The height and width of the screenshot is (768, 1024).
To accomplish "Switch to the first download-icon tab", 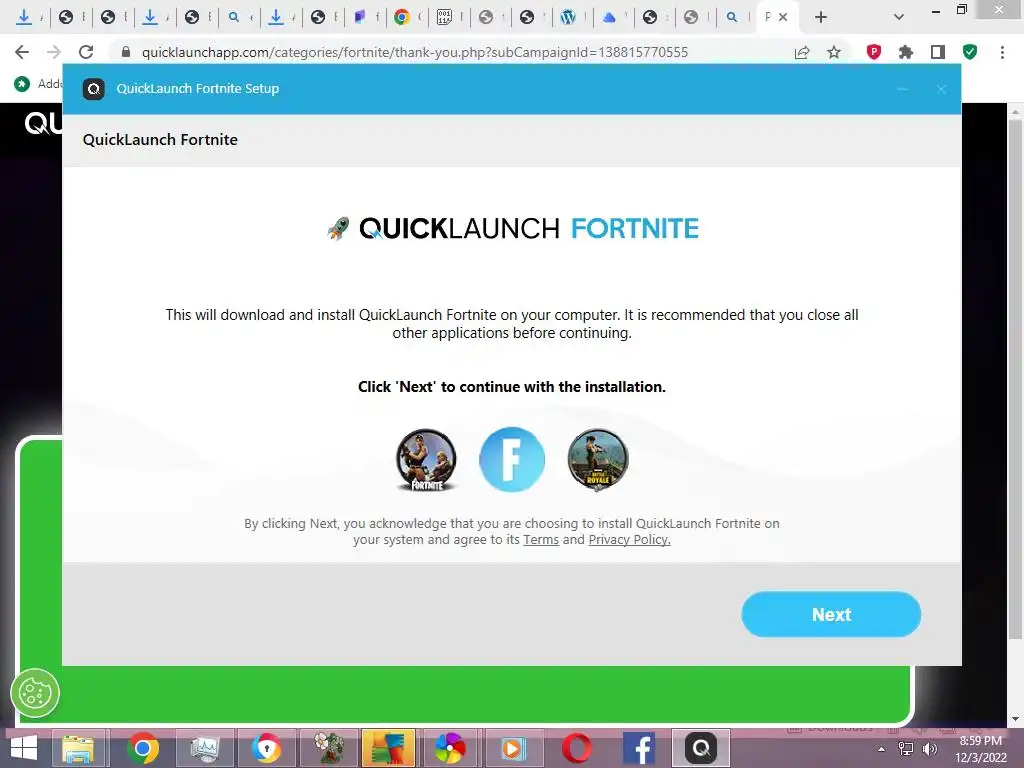I will point(24,17).
